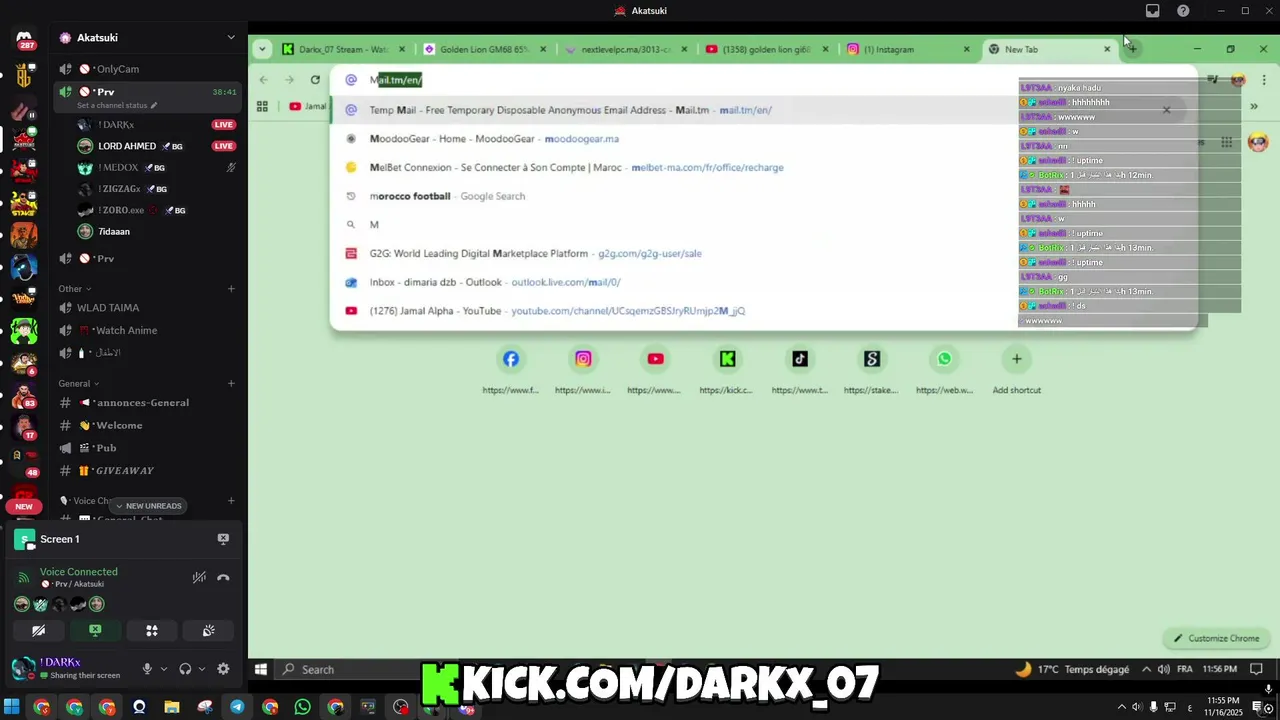Image resolution: width=1280 pixels, height=720 pixels.
Task: Go back in Chrome navigation
Action: click(x=263, y=80)
